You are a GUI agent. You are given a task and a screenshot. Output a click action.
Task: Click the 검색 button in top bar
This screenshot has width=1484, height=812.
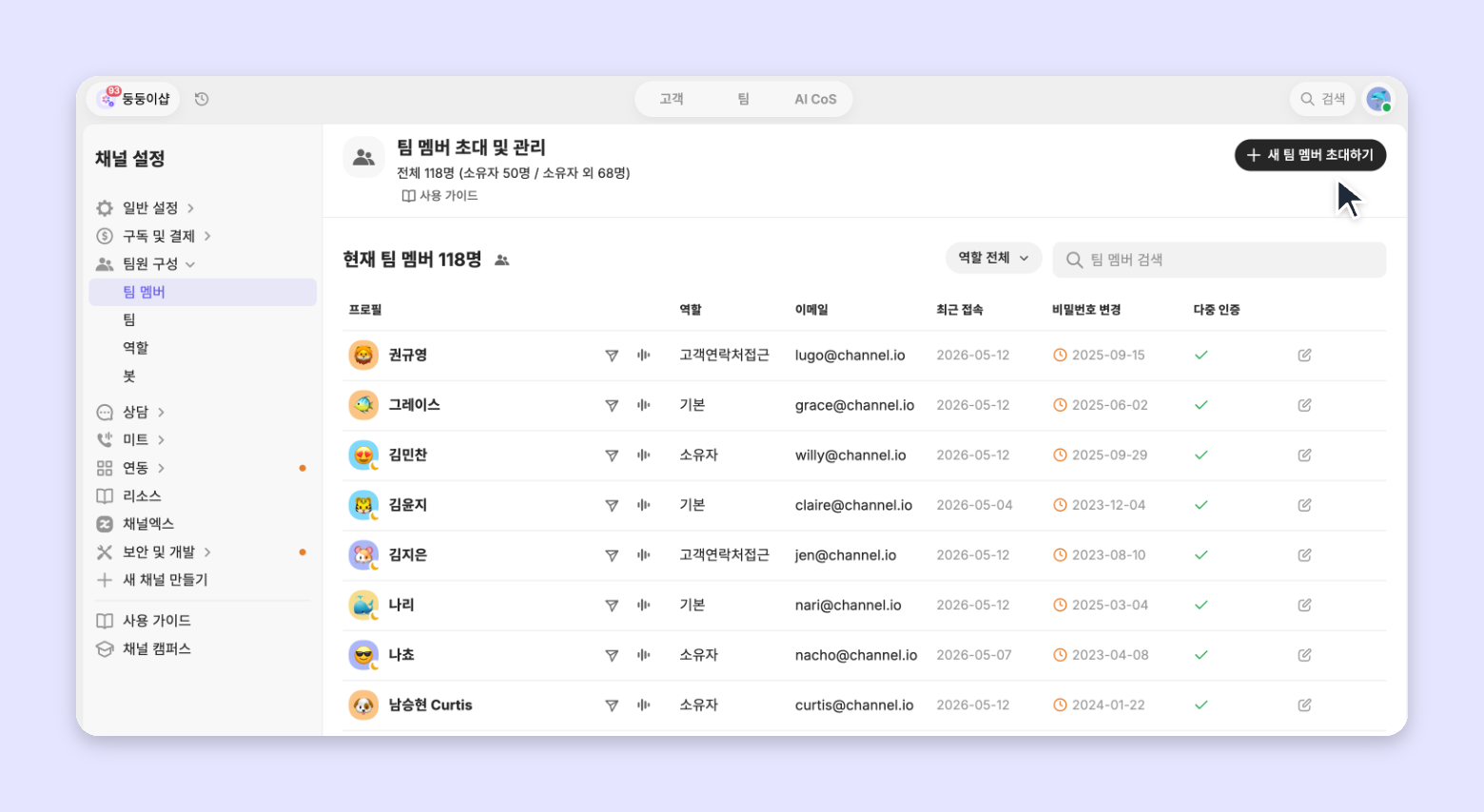1322,99
